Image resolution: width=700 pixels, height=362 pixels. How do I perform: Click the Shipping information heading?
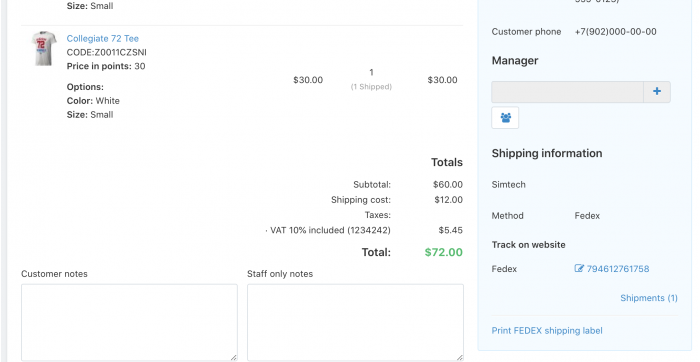547,153
